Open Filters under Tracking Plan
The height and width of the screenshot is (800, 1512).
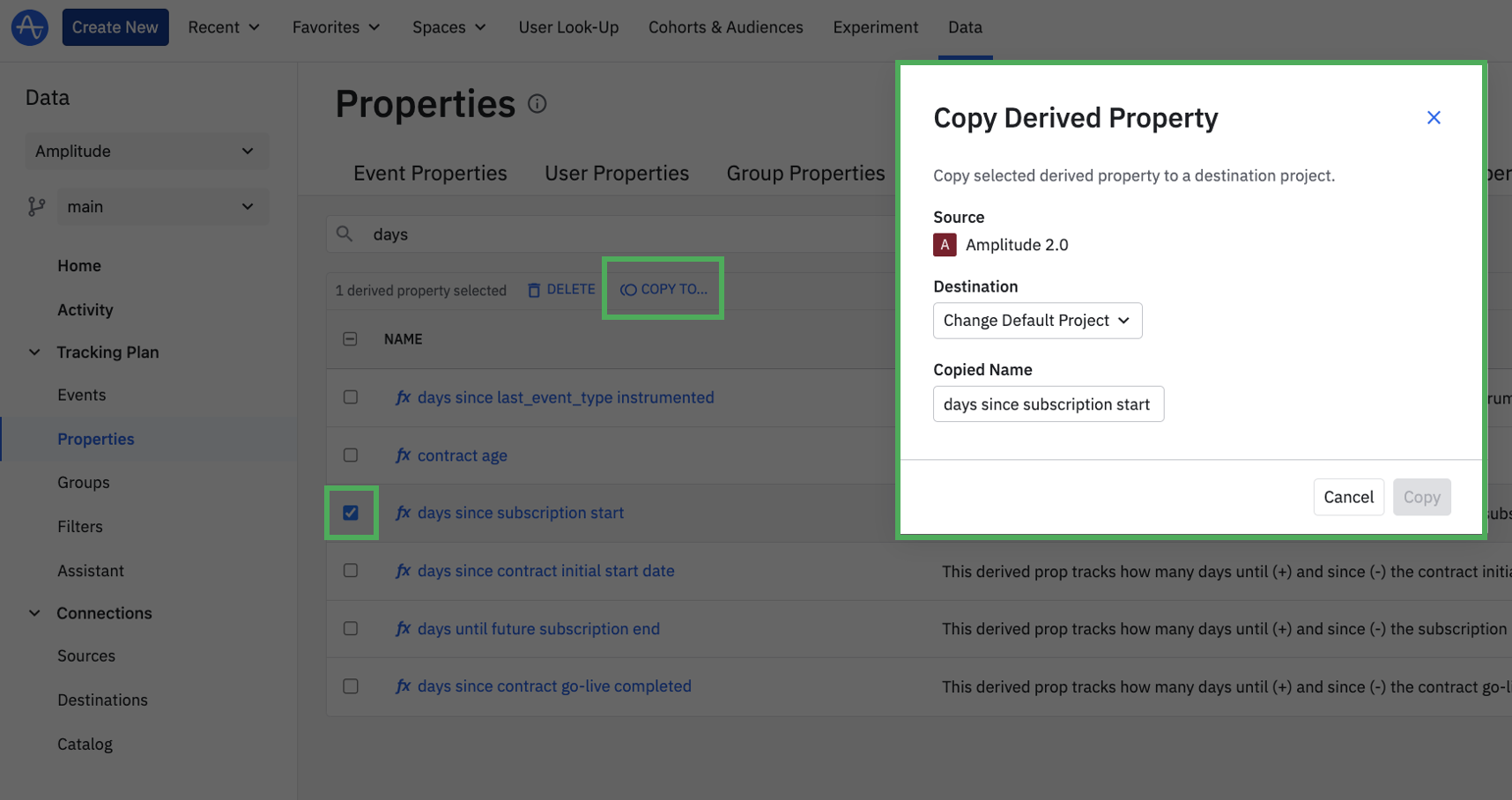coord(80,527)
